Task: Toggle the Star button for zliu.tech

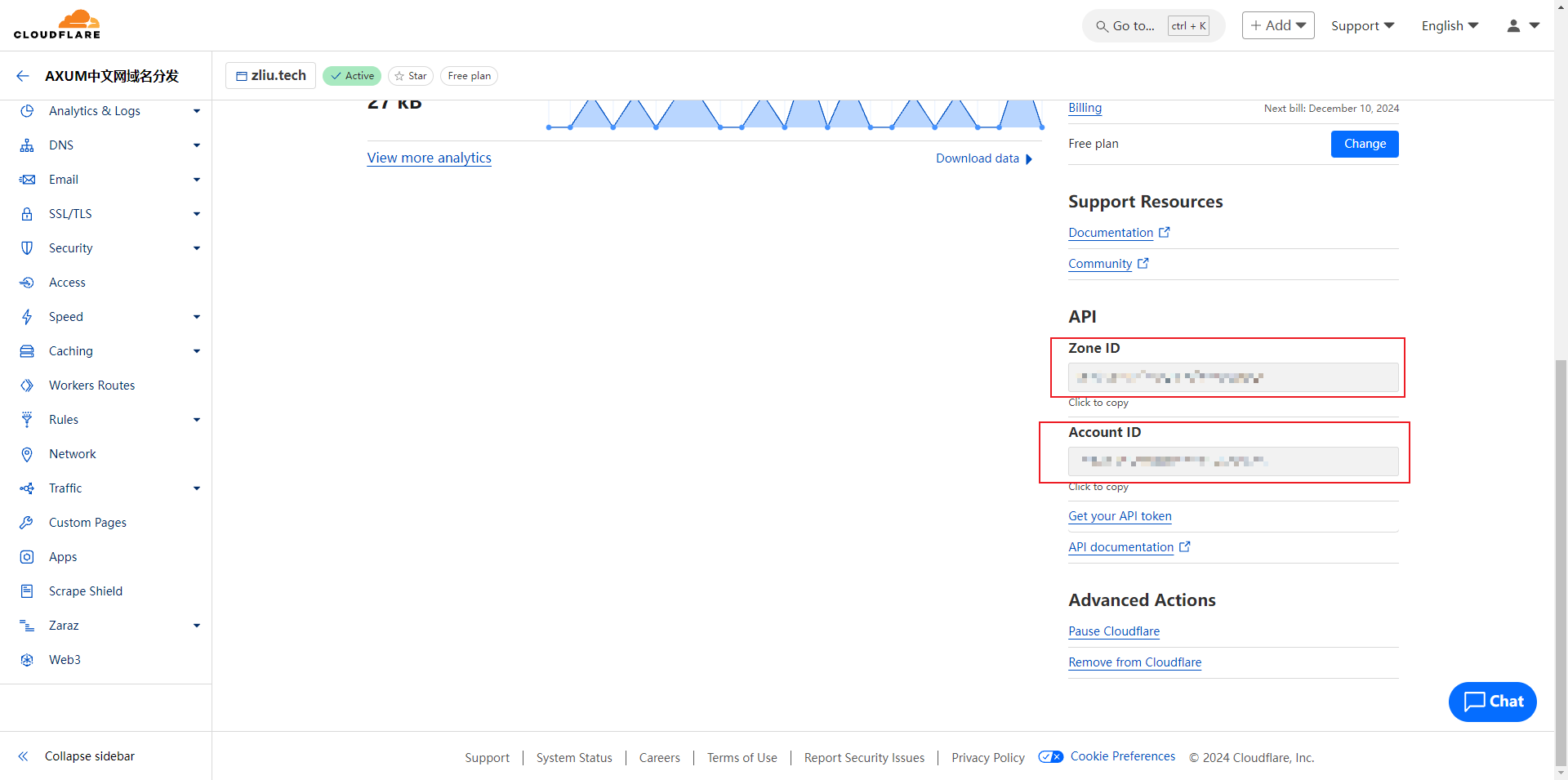Action: [x=411, y=76]
